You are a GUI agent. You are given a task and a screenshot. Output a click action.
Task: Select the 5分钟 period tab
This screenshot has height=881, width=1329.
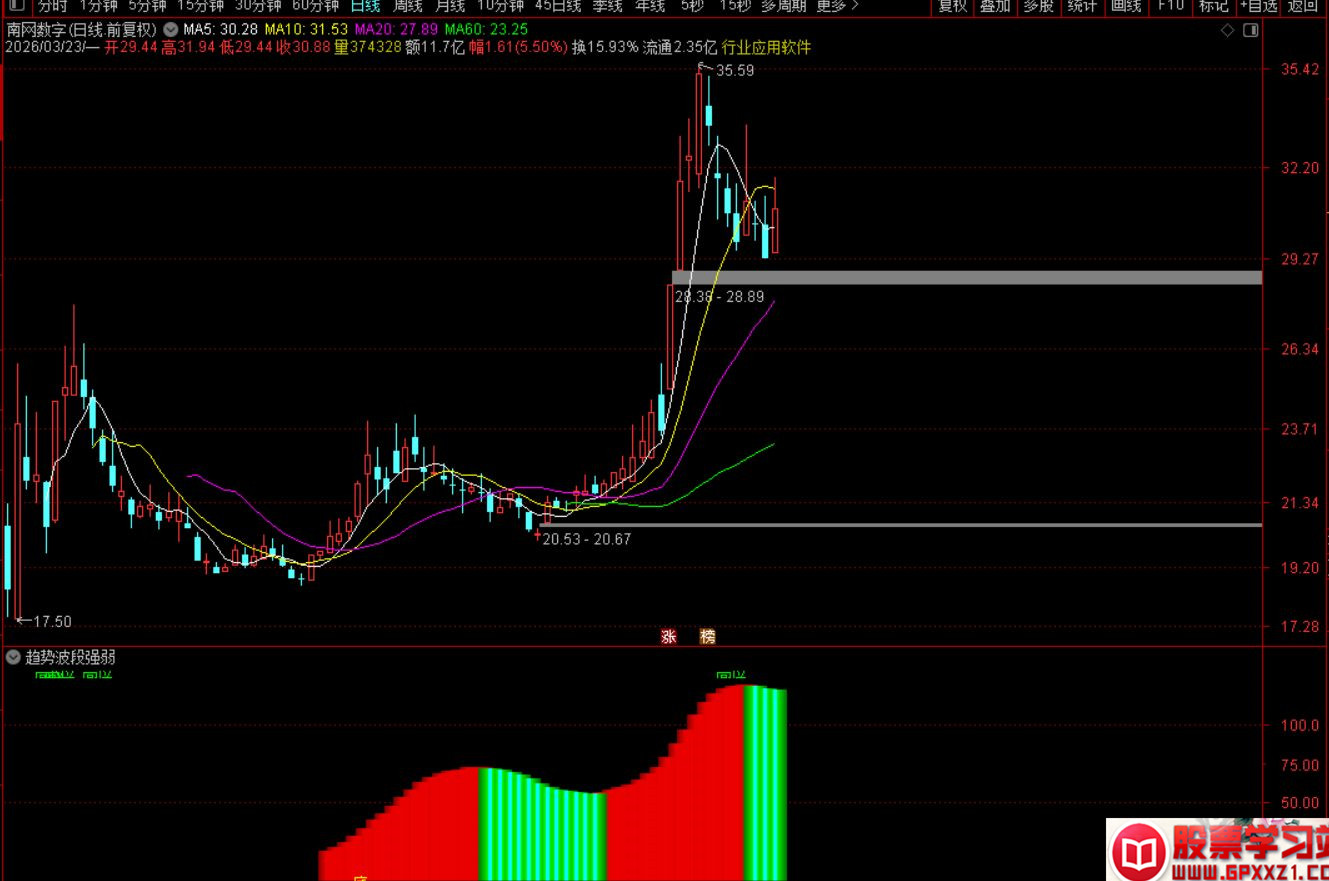[x=147, y=6]
